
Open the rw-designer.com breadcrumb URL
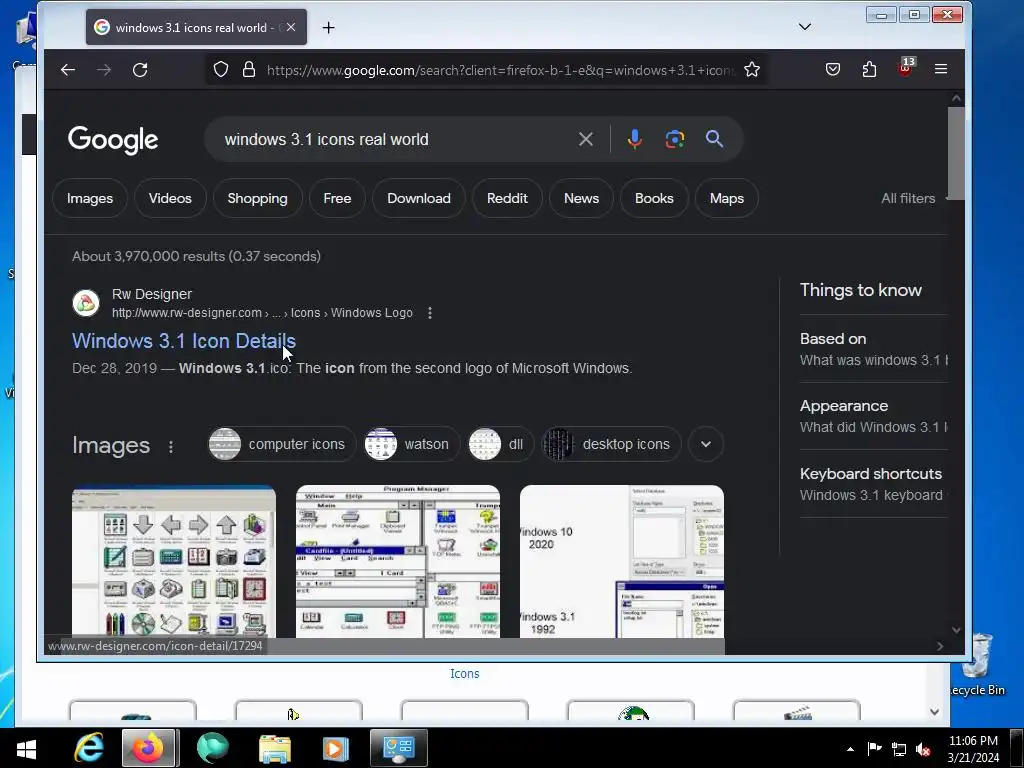pyautogui.click(x=262, y=313)
